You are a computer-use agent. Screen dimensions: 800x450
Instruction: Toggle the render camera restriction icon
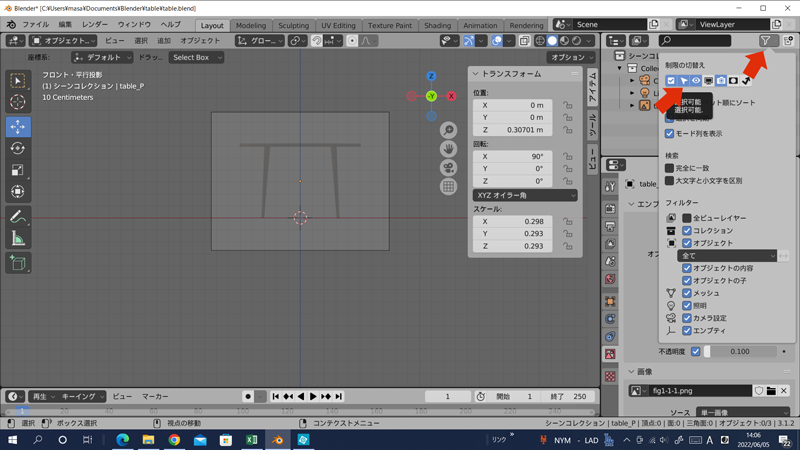point(721,81)
